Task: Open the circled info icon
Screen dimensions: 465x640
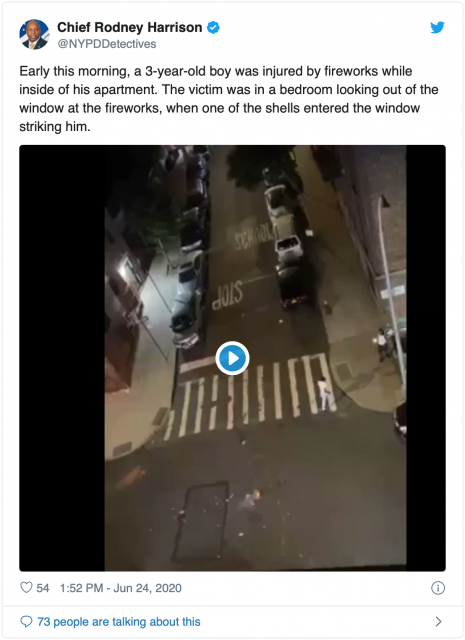Action: (438, 588)
